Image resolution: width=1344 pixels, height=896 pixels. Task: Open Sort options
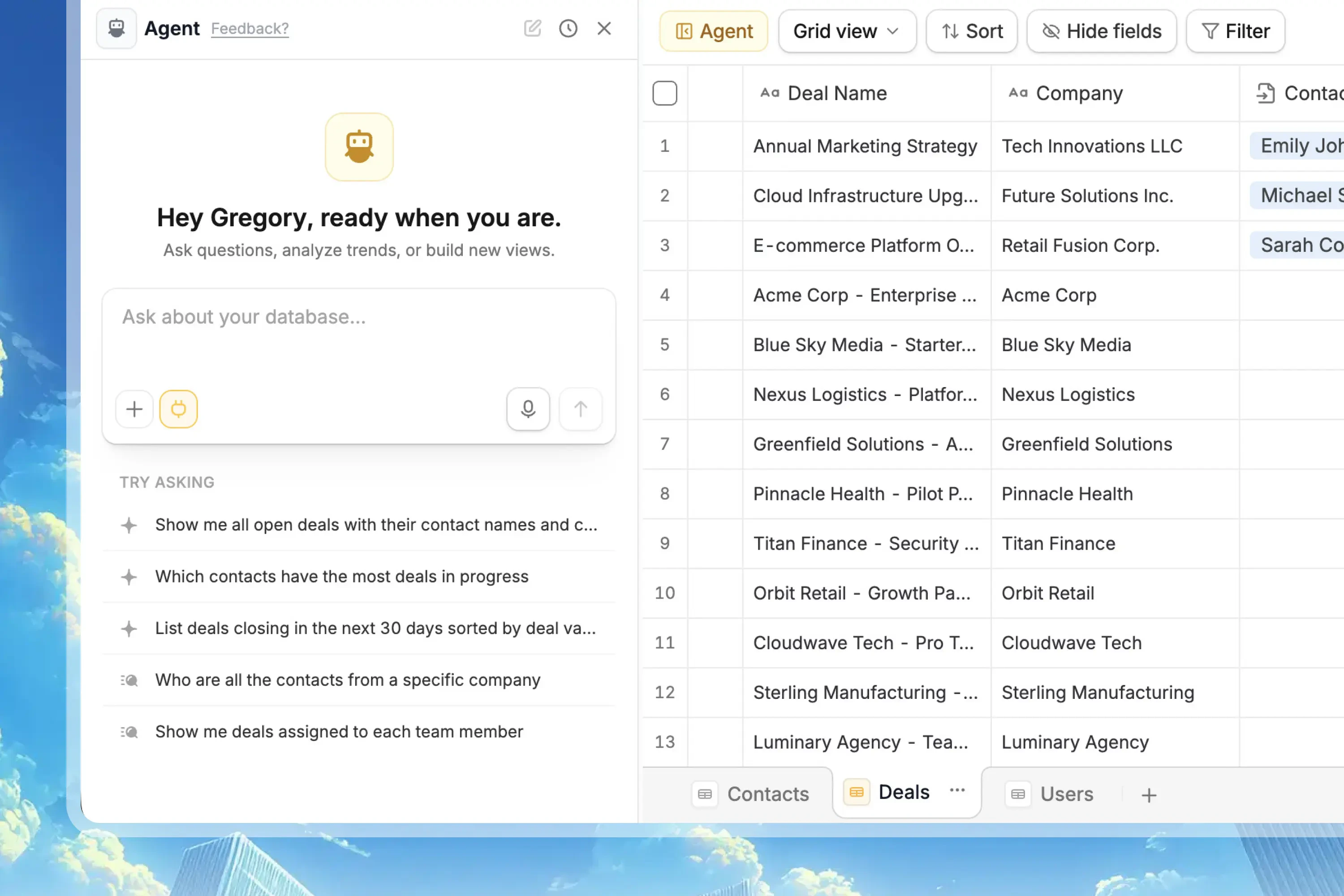click(x=971, y=31)
